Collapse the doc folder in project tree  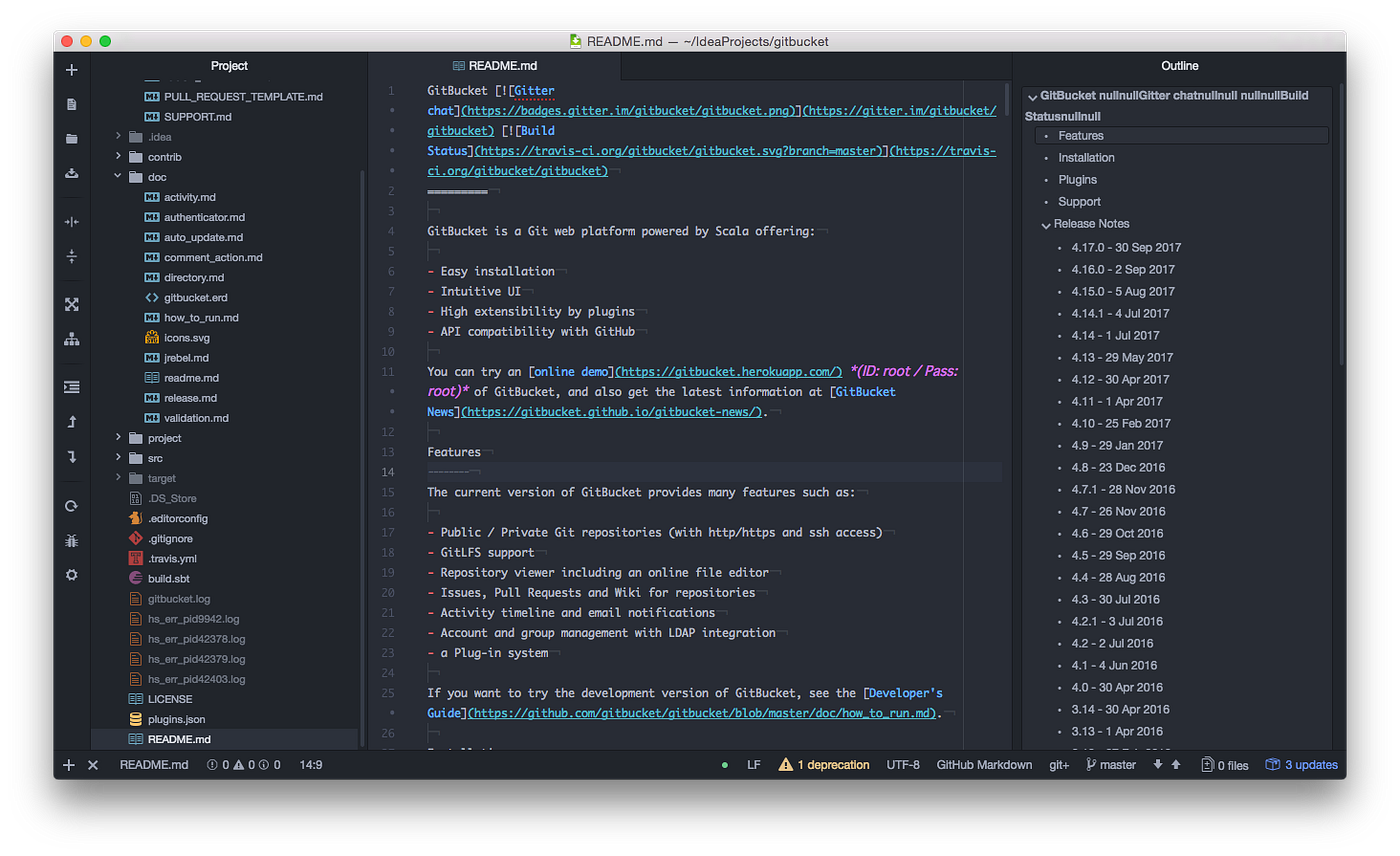119,177
